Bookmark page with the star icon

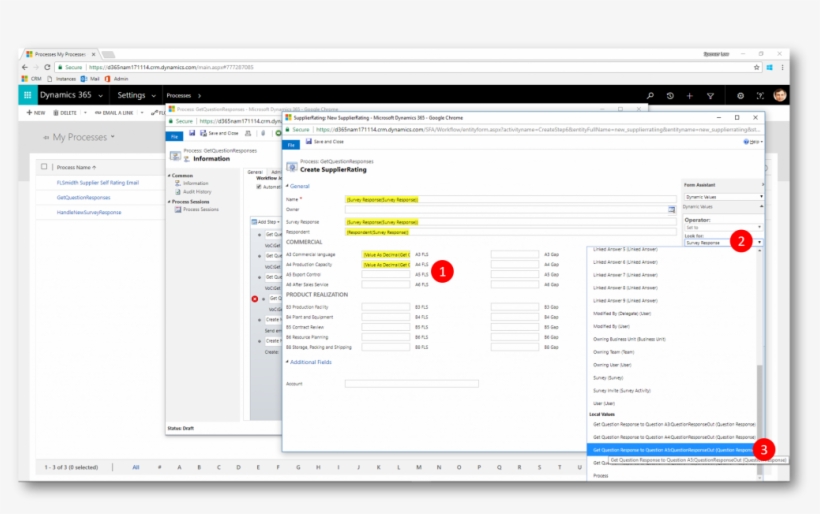pyautogui.click(x=757, y=67)
